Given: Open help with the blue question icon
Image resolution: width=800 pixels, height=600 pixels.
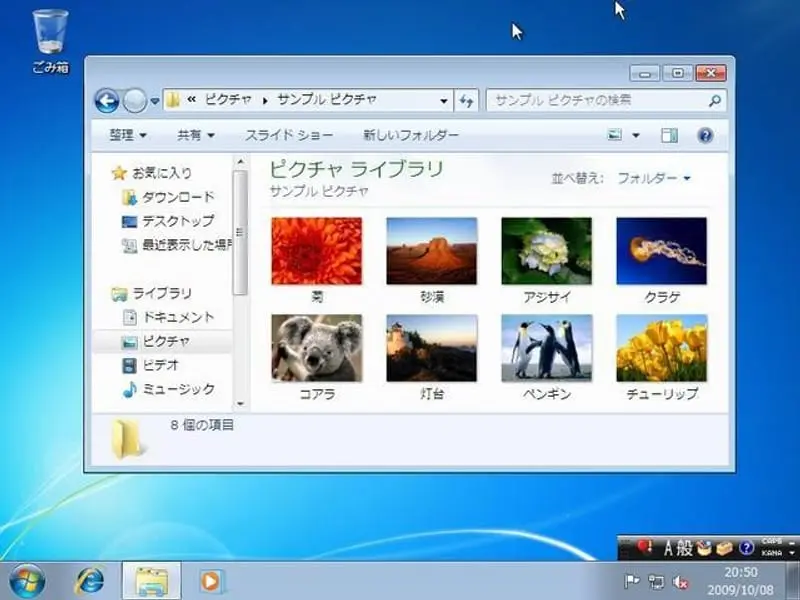Looking at the screenshot, I should [x=705, y=135].
